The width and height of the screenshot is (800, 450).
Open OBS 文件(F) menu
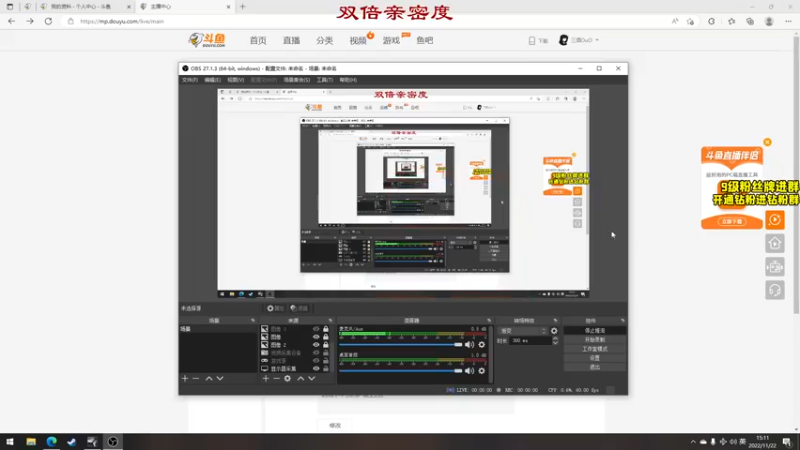click(189, 80)
